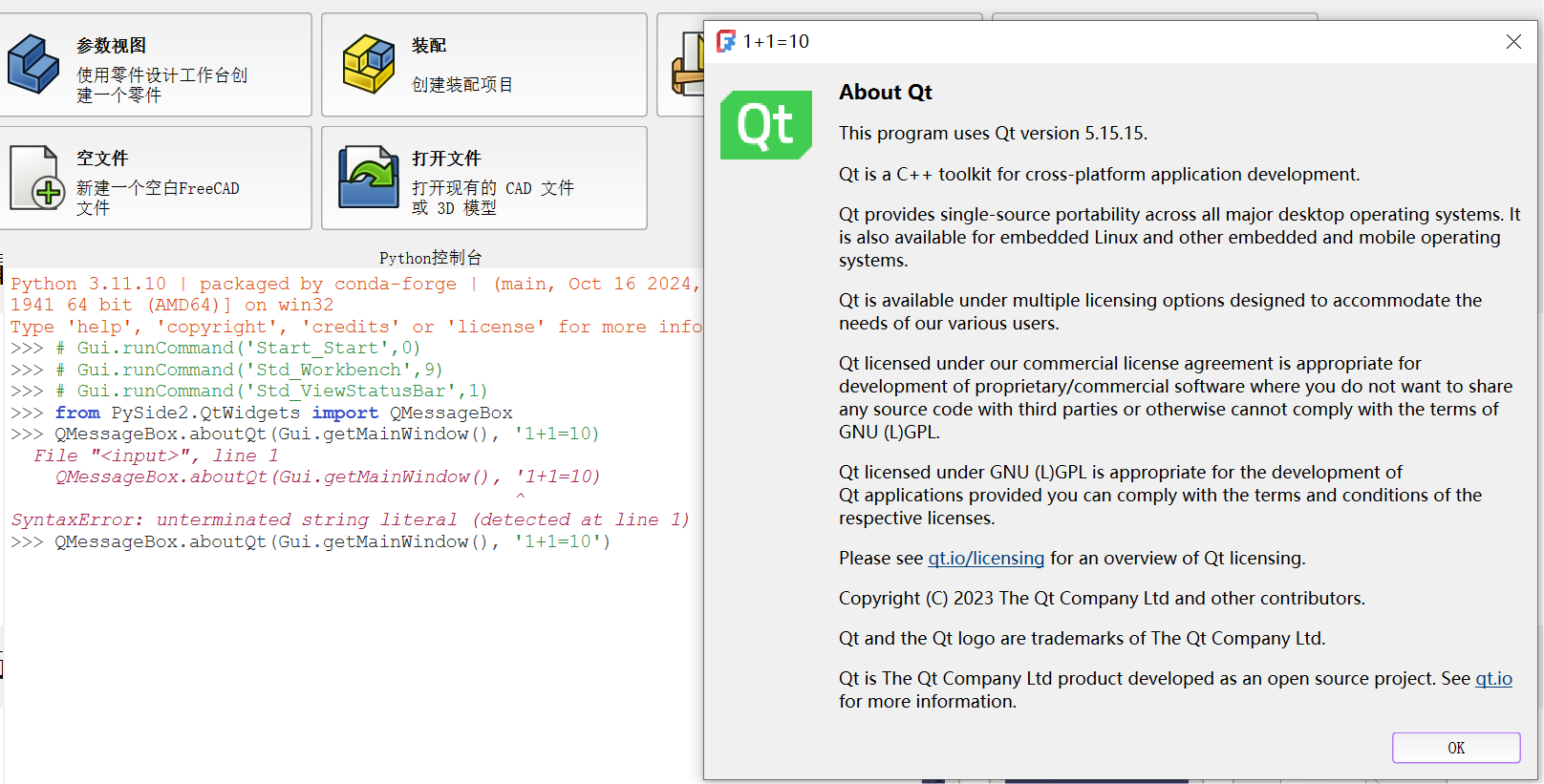The height and width of the screenshot is (784, 1544).
Task: Click the 空文件 new blank document icon
Action: coord(35,178)
